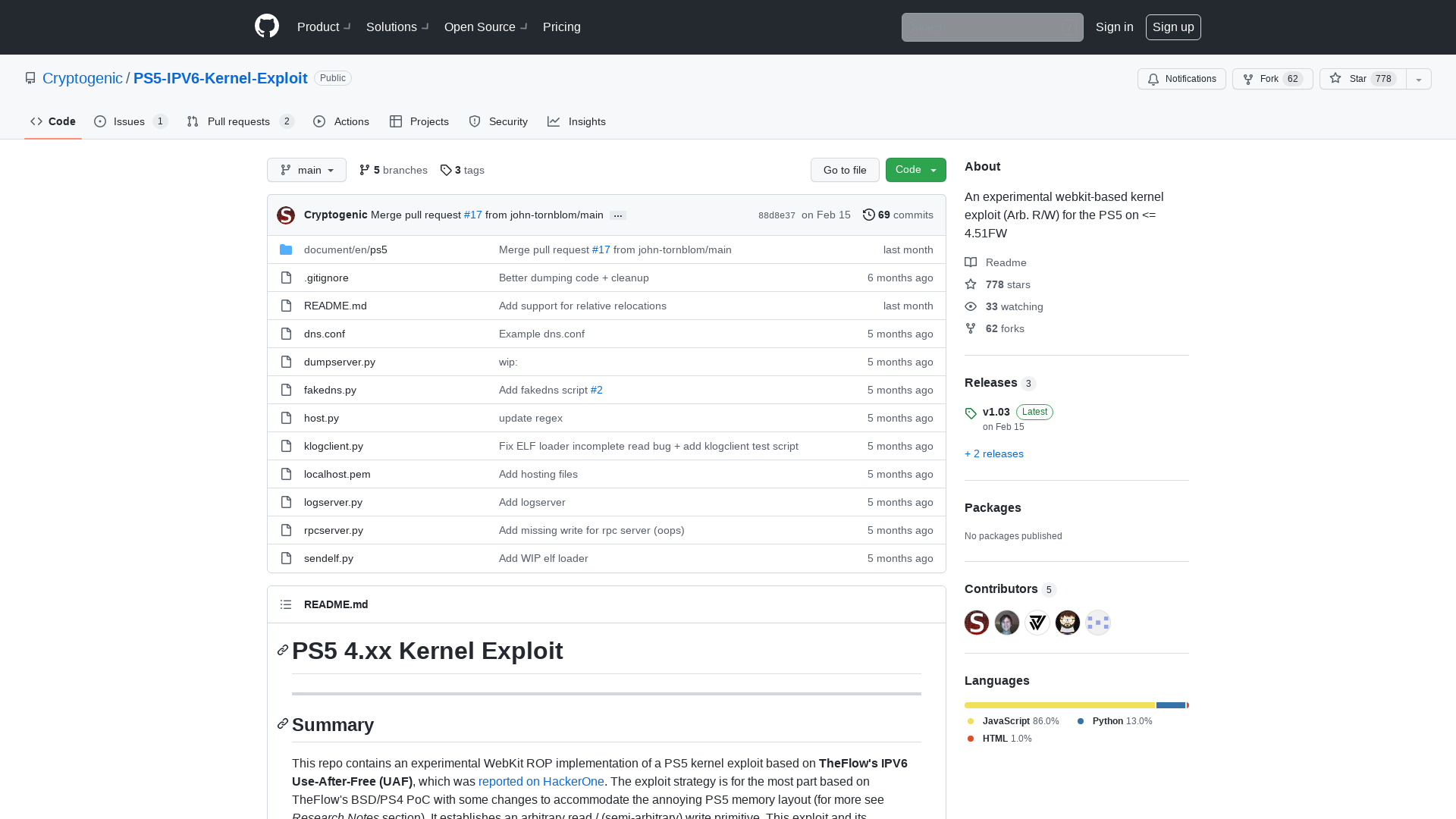Click the Projects grid icon
Image resolution: width=1456 pixels, height=819 pixels.
(x=396, y=121)
